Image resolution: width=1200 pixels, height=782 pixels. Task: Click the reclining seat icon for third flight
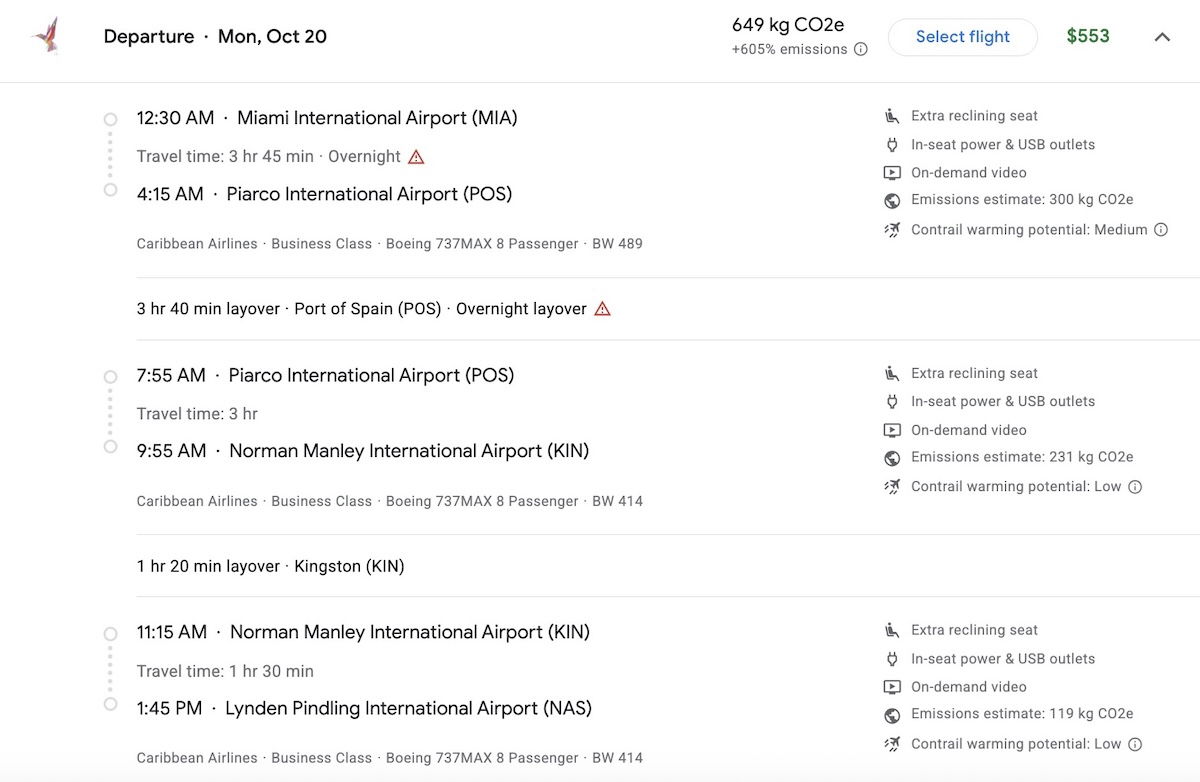coord(892,630)
